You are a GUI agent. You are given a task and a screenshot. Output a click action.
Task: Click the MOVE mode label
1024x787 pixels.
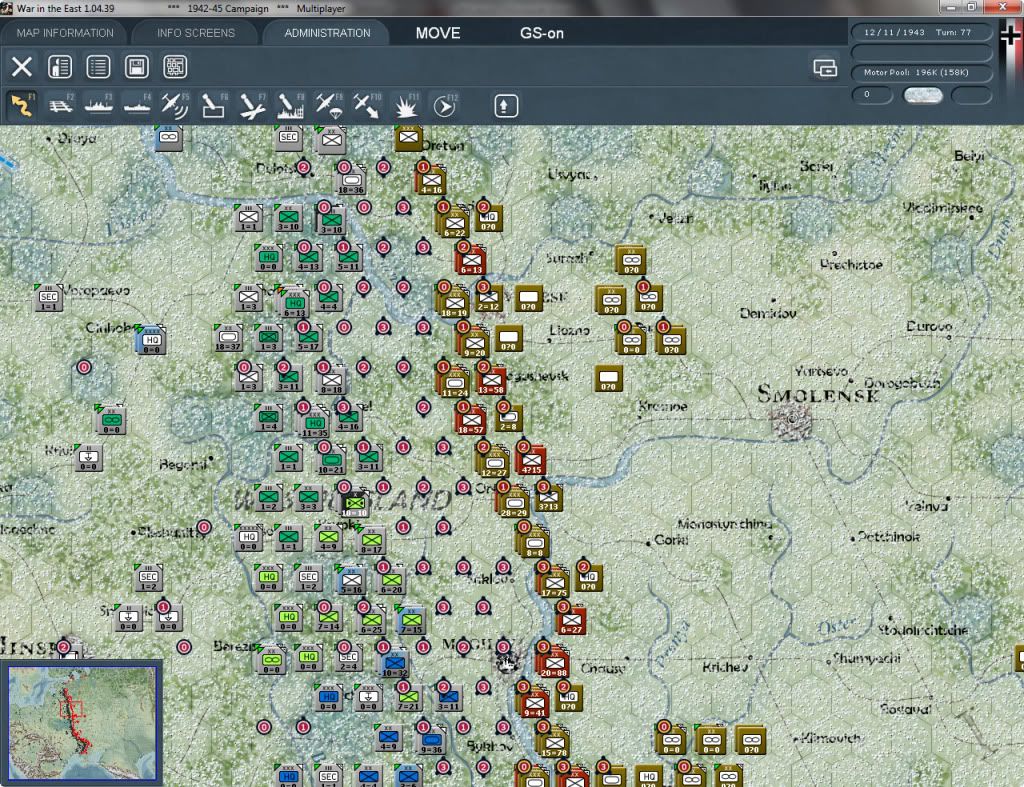pyautogui.click(x=438, y=33)
